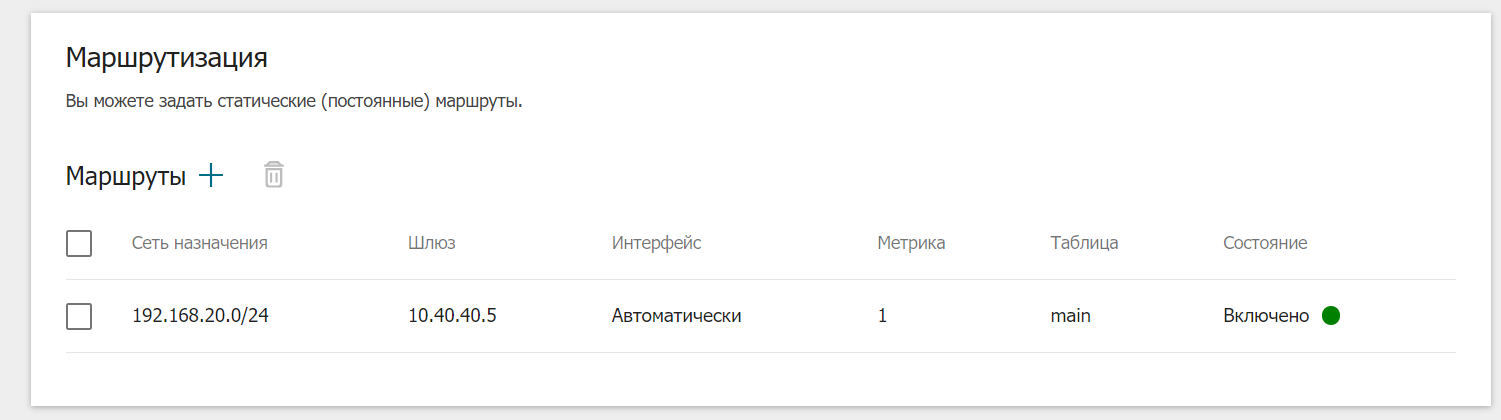Viewport: 1501px width, 420px height.
Task: Click the metric value 1
Action: pos(882,316)
